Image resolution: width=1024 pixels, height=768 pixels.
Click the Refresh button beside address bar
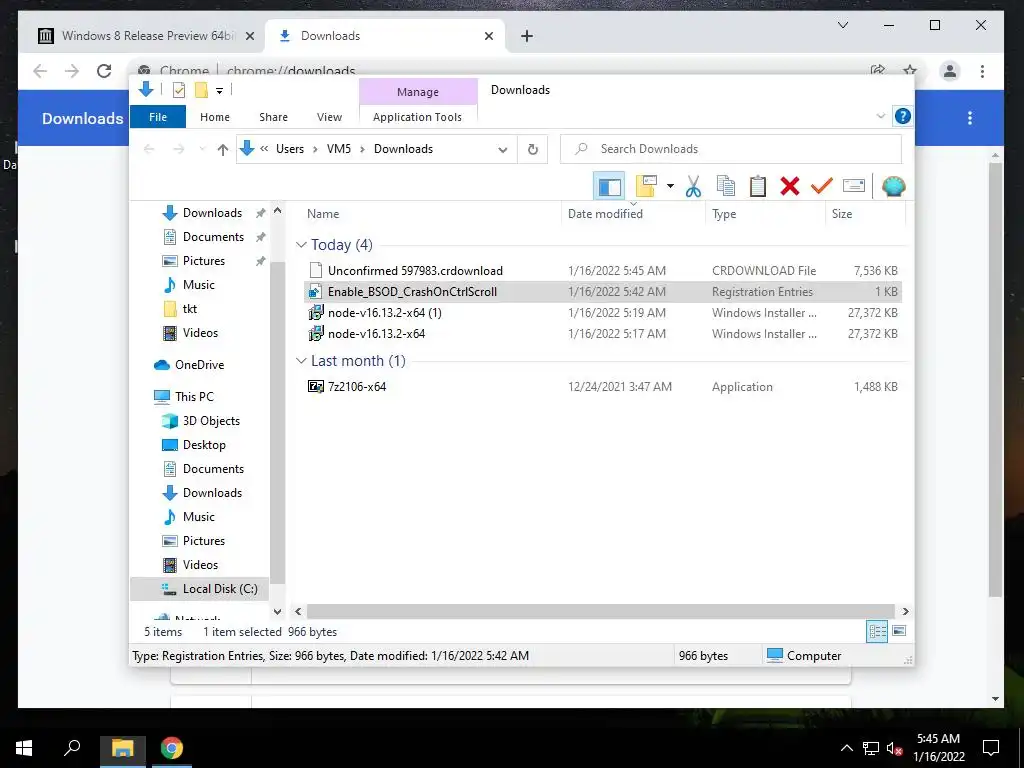(x=532, y=150)
